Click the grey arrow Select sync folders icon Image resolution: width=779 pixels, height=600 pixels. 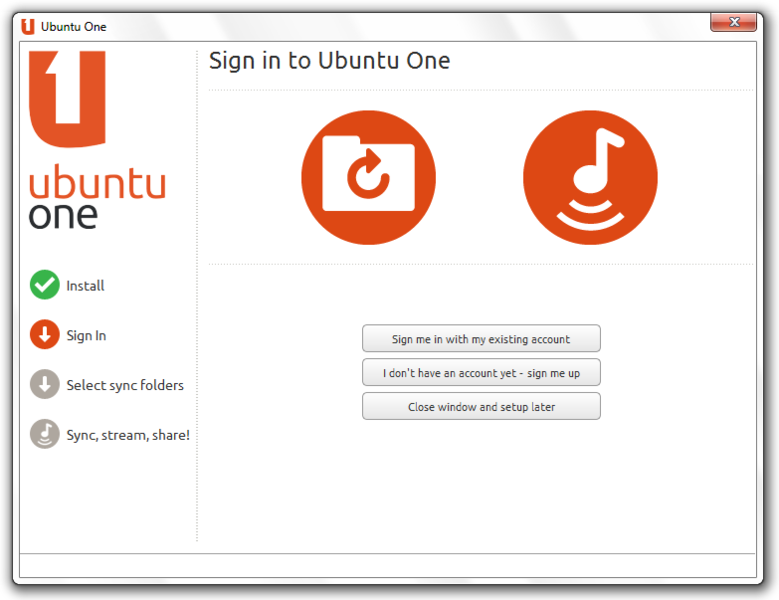tap(45, 384)
